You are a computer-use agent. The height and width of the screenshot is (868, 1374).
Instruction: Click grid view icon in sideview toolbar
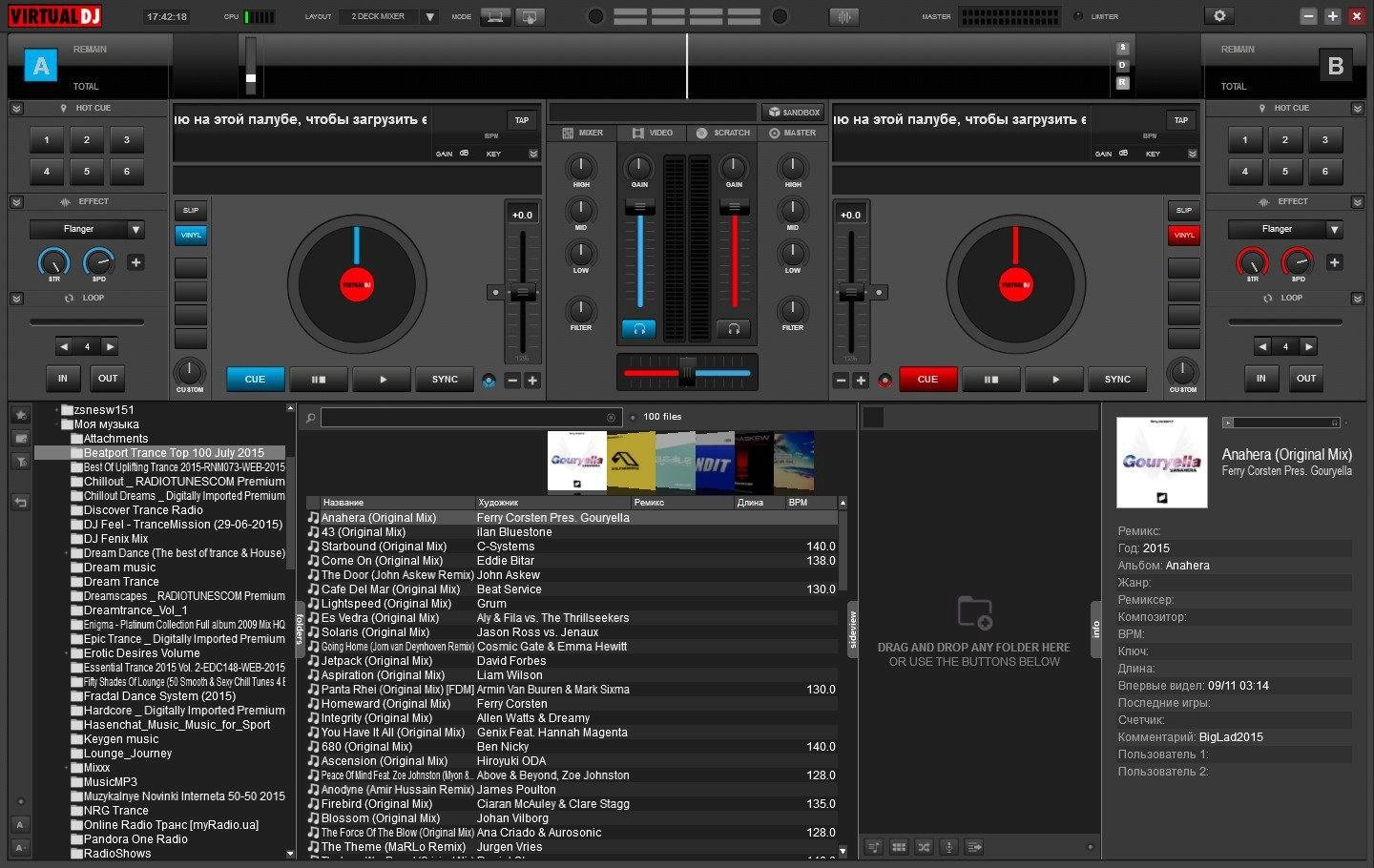click(x=899, y=847)
